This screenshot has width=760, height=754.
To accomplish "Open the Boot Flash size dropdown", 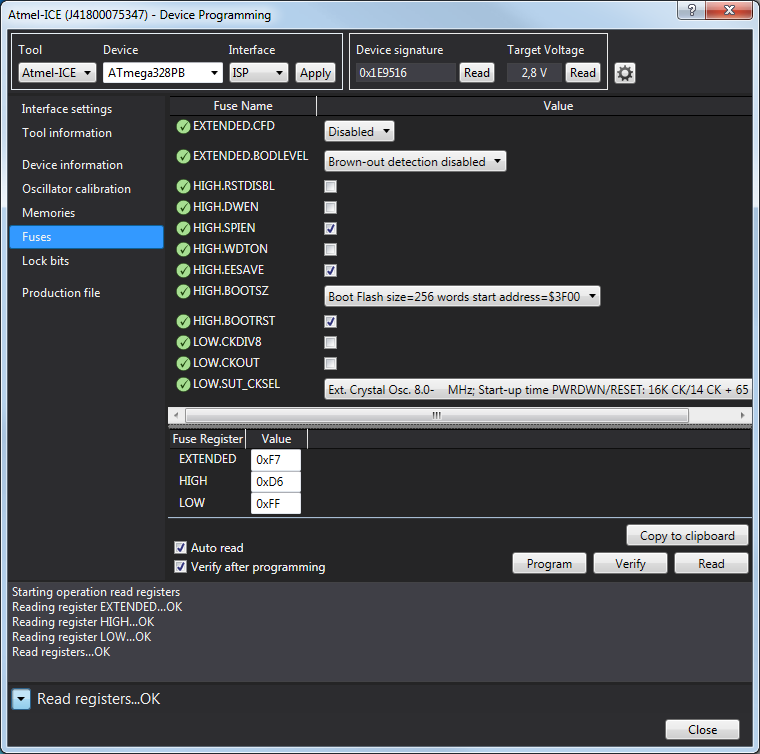I will click(462, 296).
